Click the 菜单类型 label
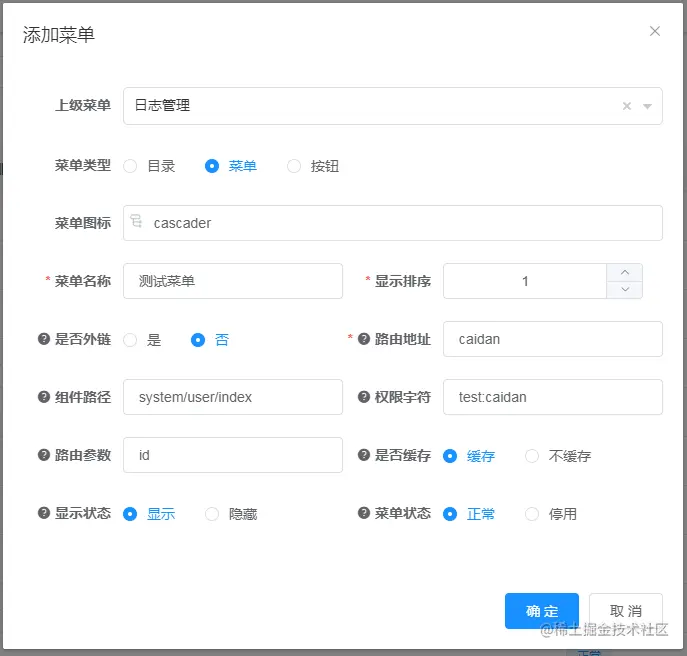Screen dimensions: 687x656 83,165
